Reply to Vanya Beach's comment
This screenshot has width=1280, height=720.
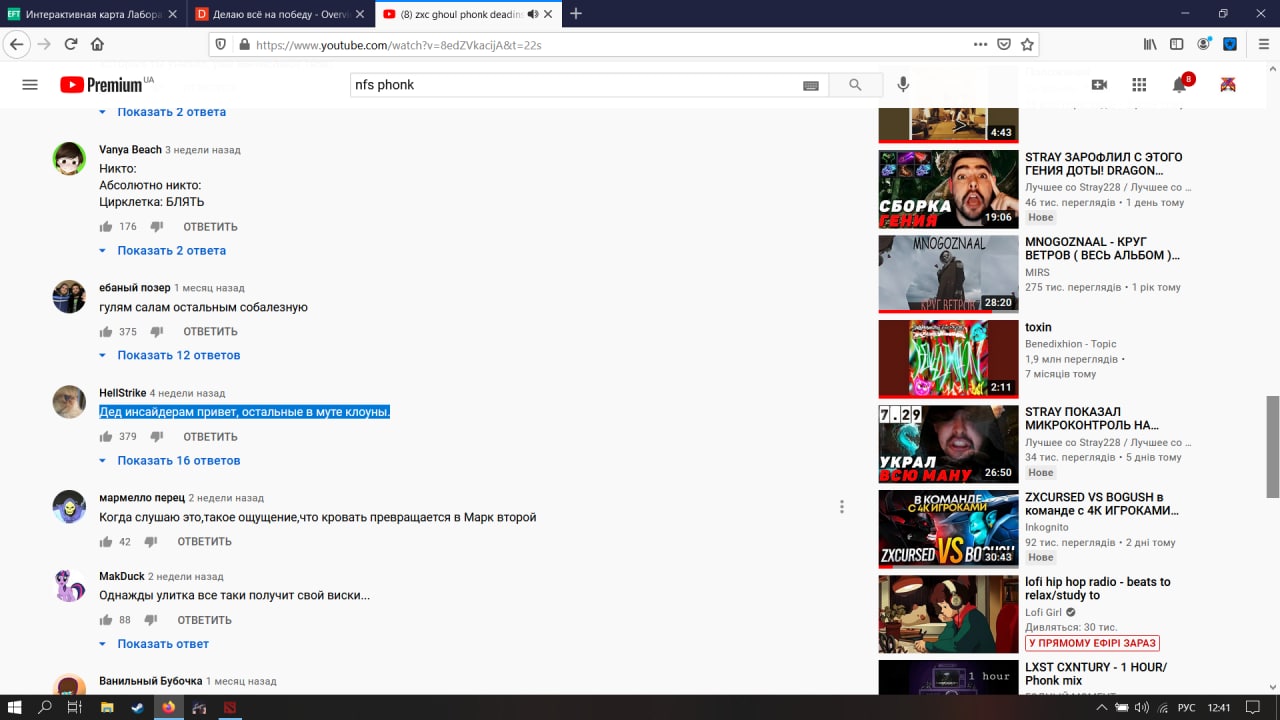(x=210, y=227)
